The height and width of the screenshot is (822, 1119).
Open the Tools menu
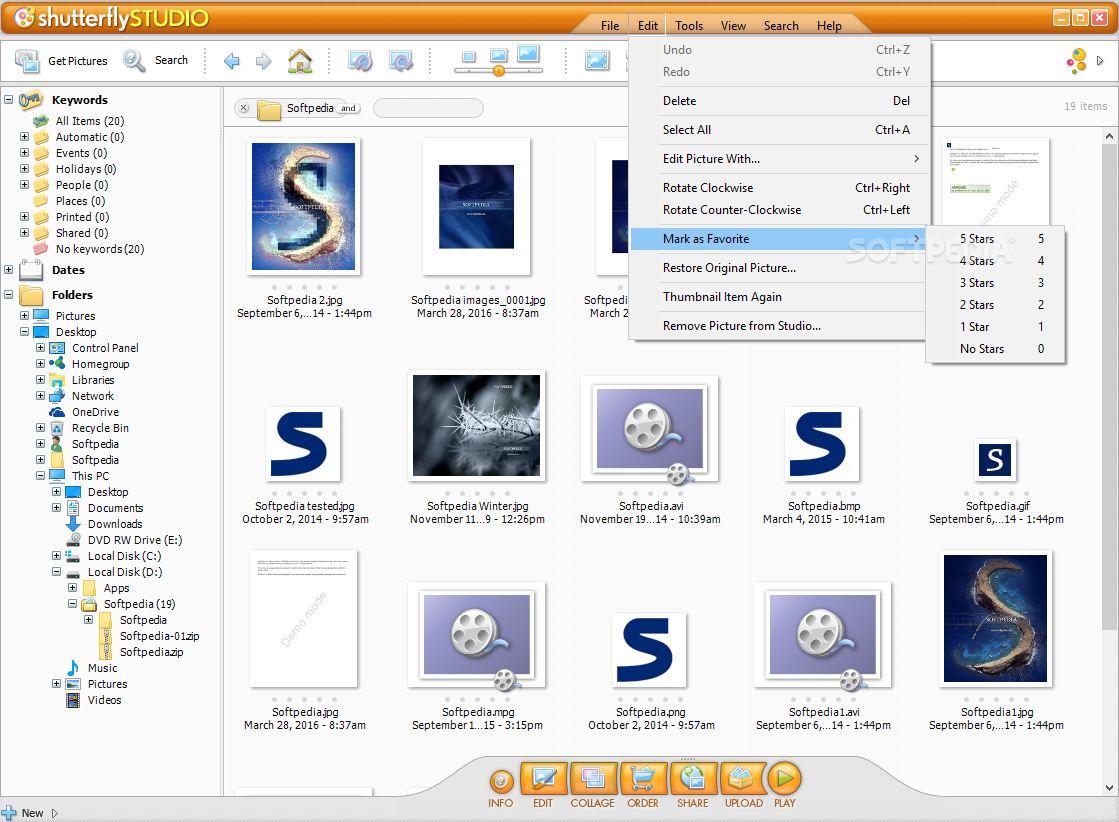pyautogui.click(x=689, y=26)
